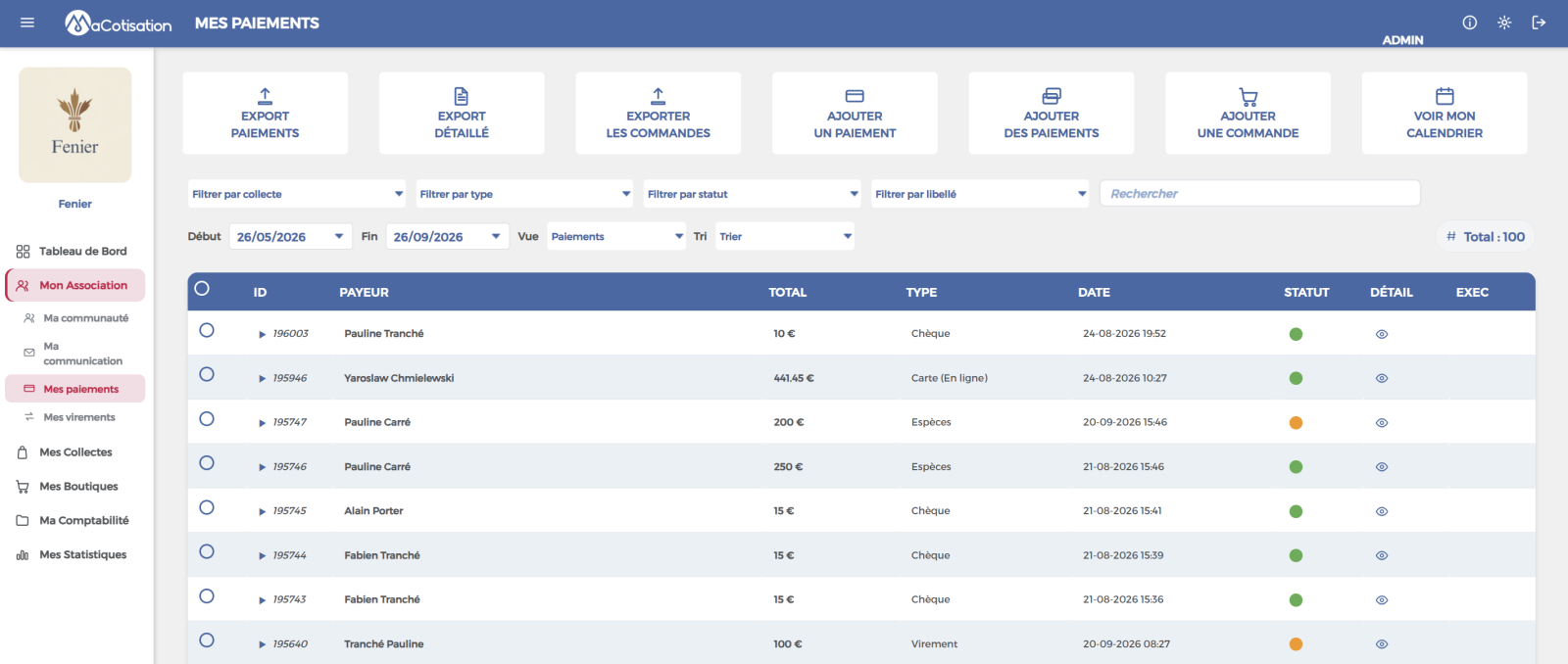Select the row of payment 195746
The height and width of the screenshot is (664, 1568).
pyautogui.click(x=207, y=462)
